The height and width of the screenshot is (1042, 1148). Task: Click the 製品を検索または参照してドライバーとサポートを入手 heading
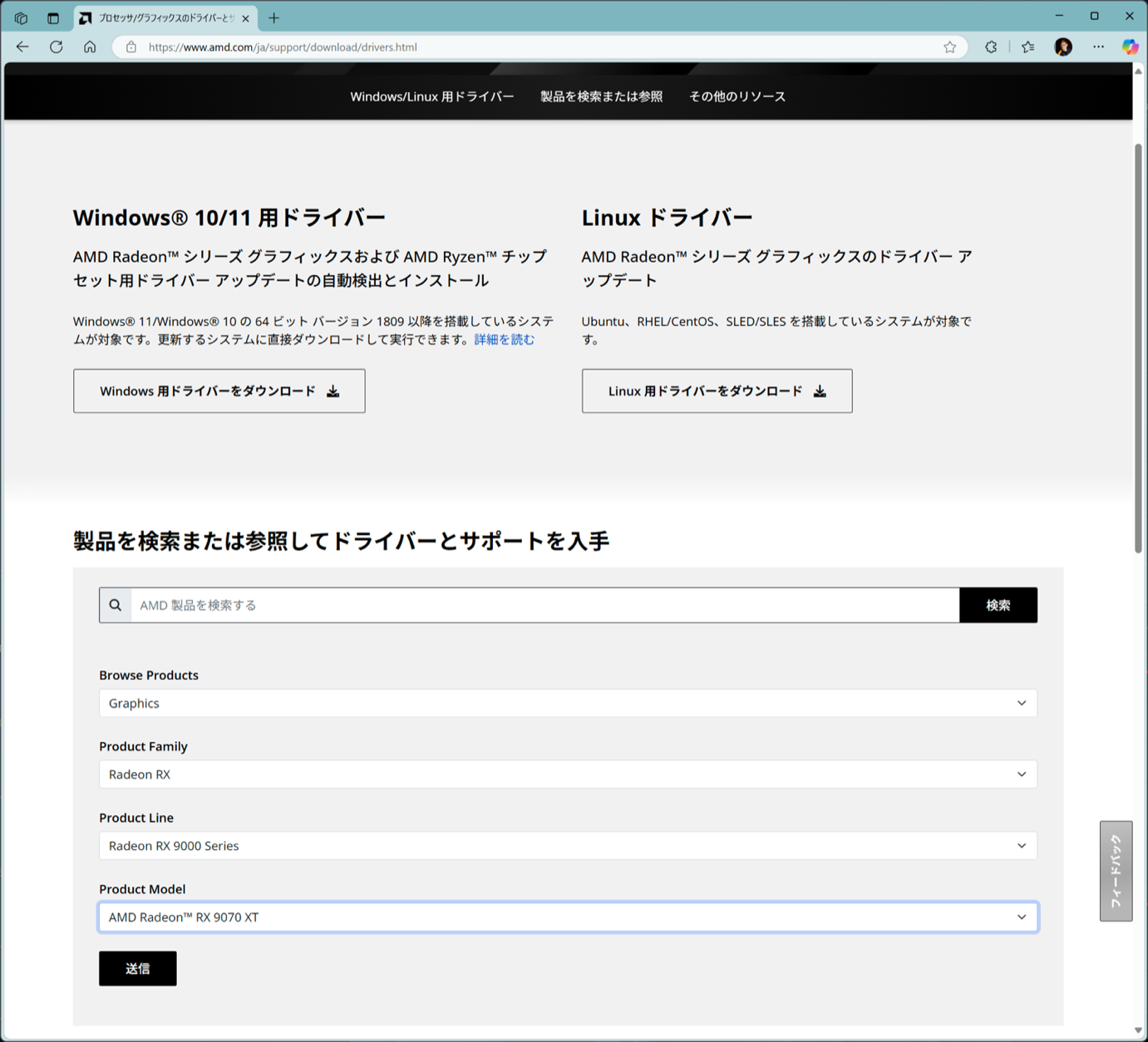(x=342, y=541)
